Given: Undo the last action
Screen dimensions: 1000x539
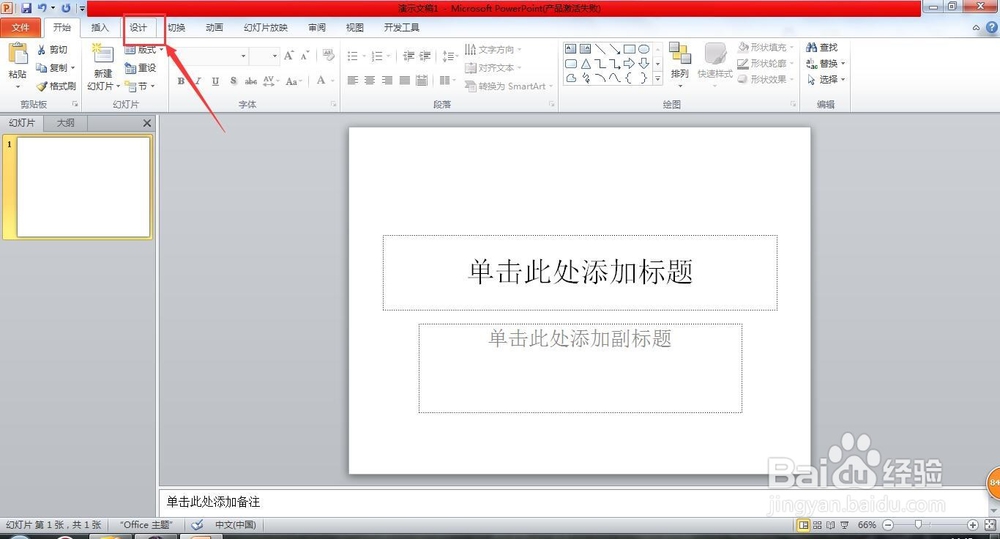Looking at the screenshot, I should (42, 8).
